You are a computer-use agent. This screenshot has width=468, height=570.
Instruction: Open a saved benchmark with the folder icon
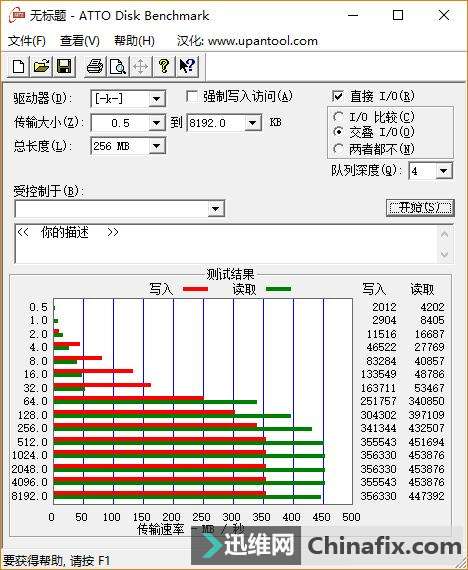41,67
